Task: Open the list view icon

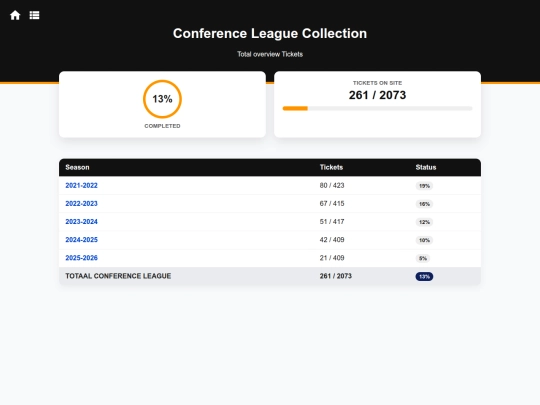Action: click(34, 15)
